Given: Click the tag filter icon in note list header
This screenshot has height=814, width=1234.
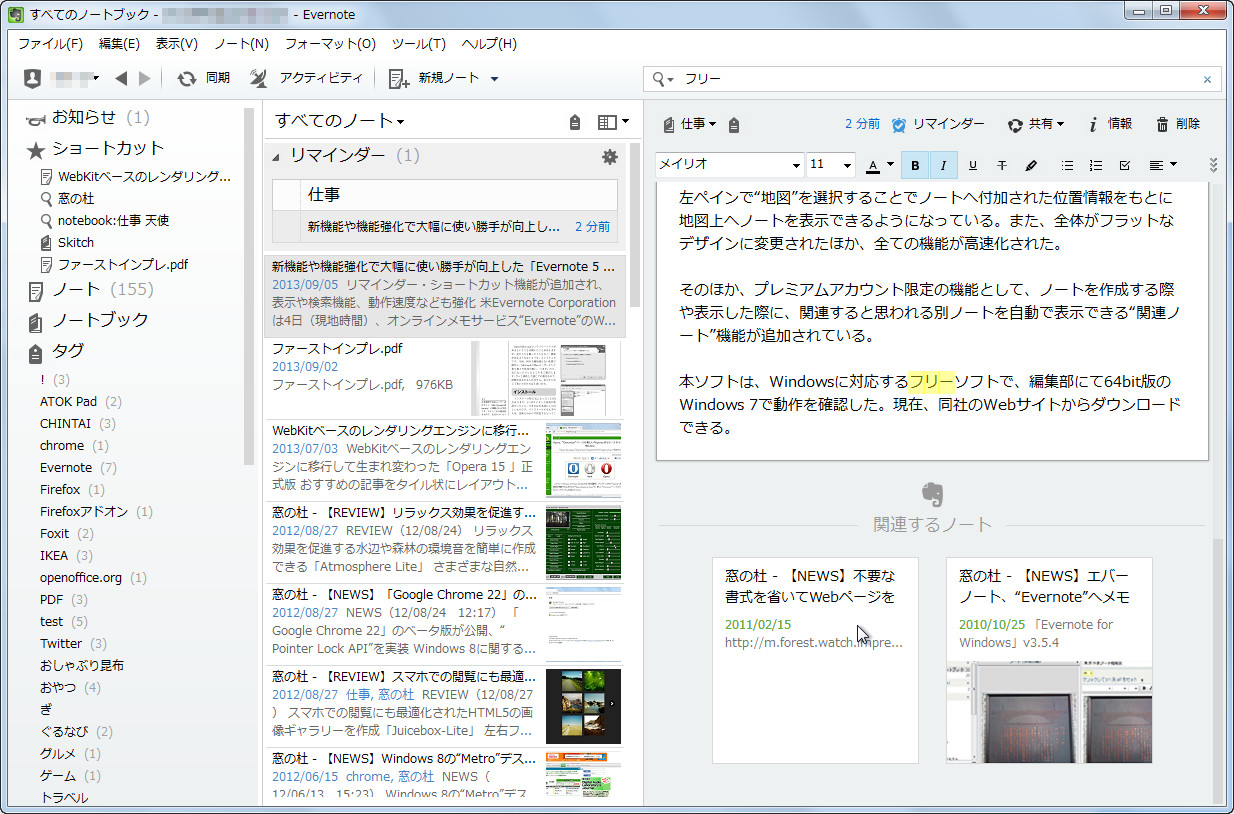Looking at the screenshot, I should 575,122.
